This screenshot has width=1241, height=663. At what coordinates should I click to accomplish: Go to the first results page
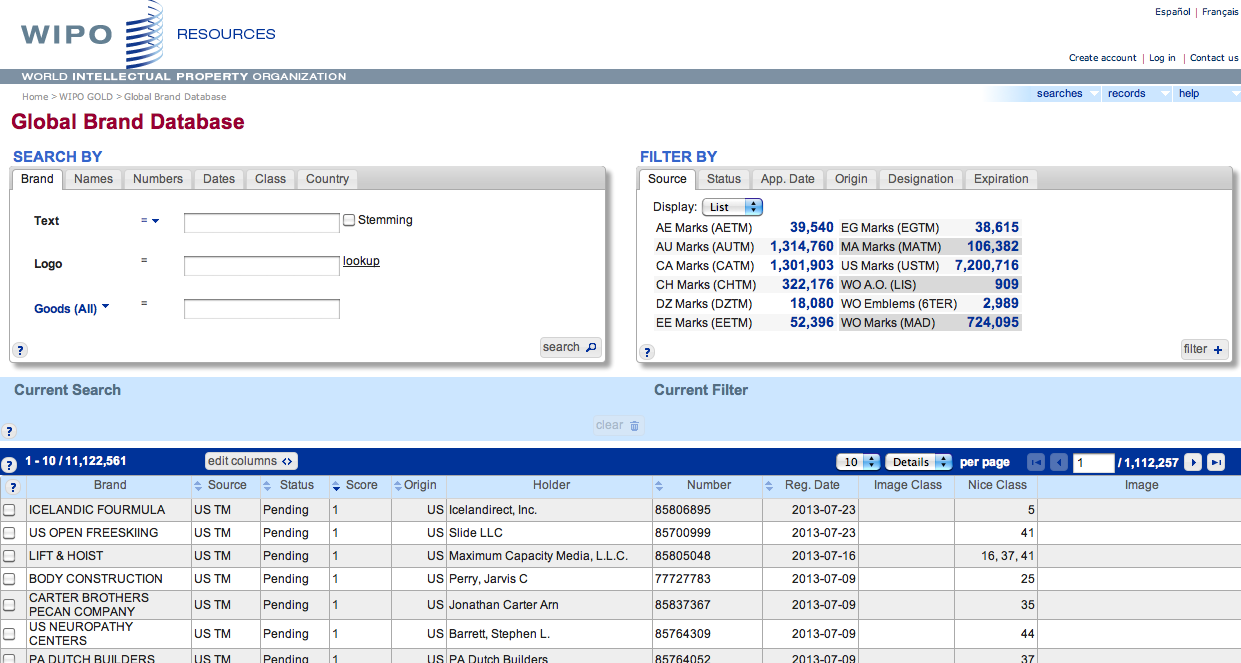click(1036, 462)
